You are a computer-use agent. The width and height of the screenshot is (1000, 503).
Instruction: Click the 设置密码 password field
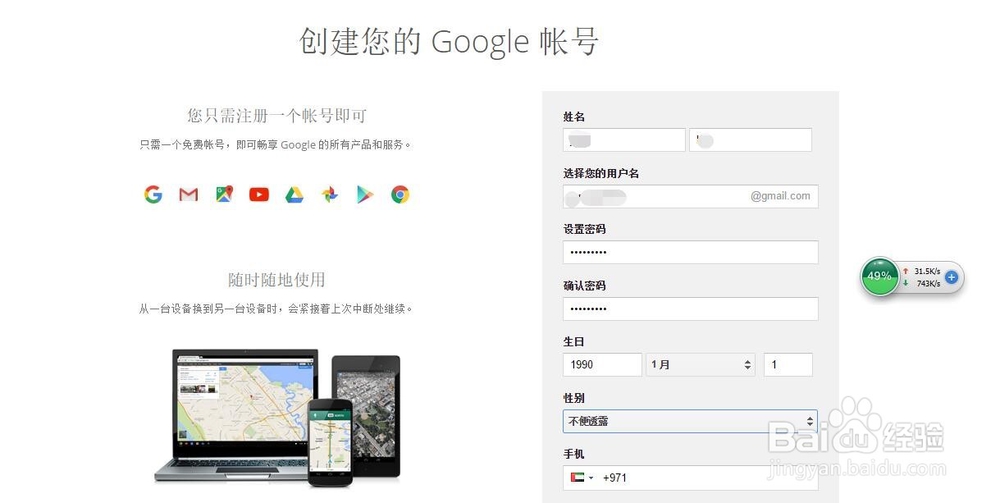[x=691, y=252]
